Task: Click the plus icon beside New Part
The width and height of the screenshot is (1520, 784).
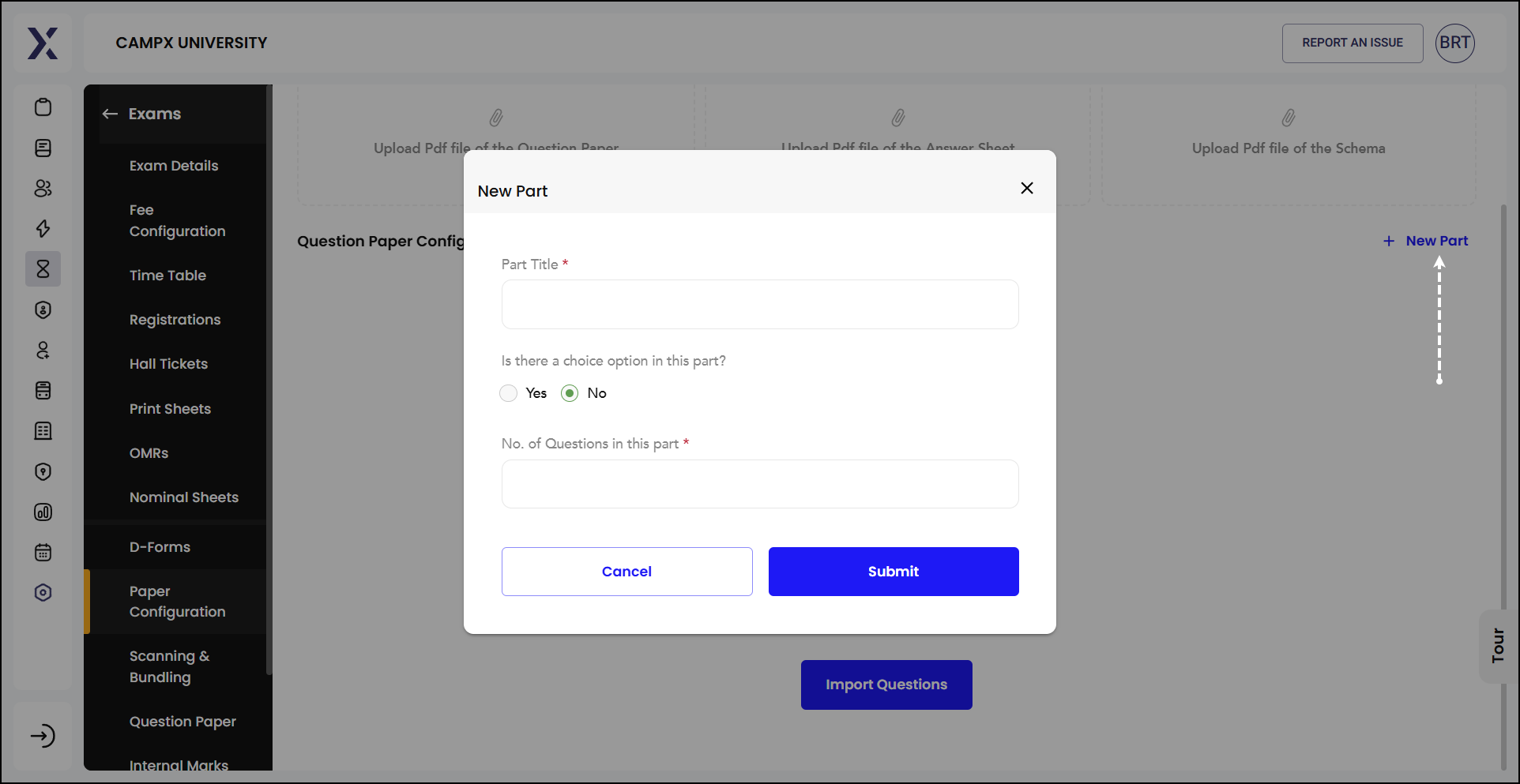Action: tap(1389, 241)
